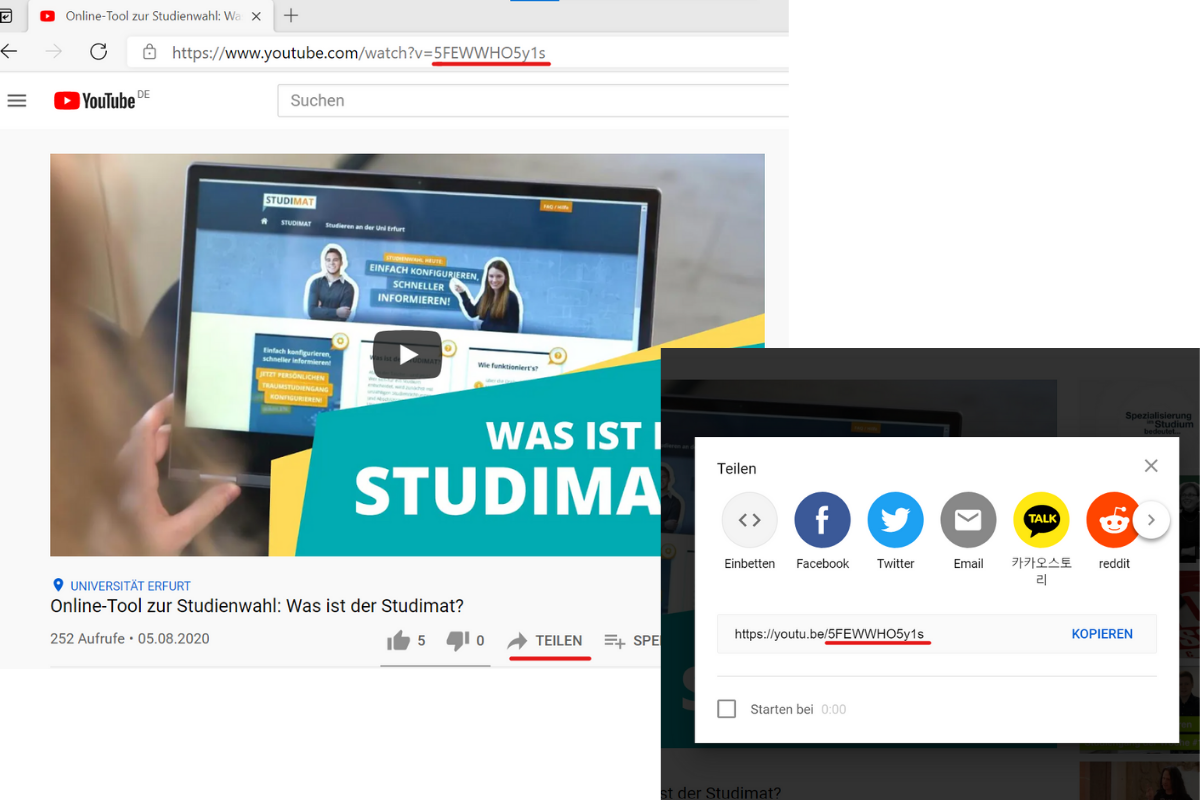Click the Suchen search field
Viewport: 1200px width, 800px height.
point(530,101)
